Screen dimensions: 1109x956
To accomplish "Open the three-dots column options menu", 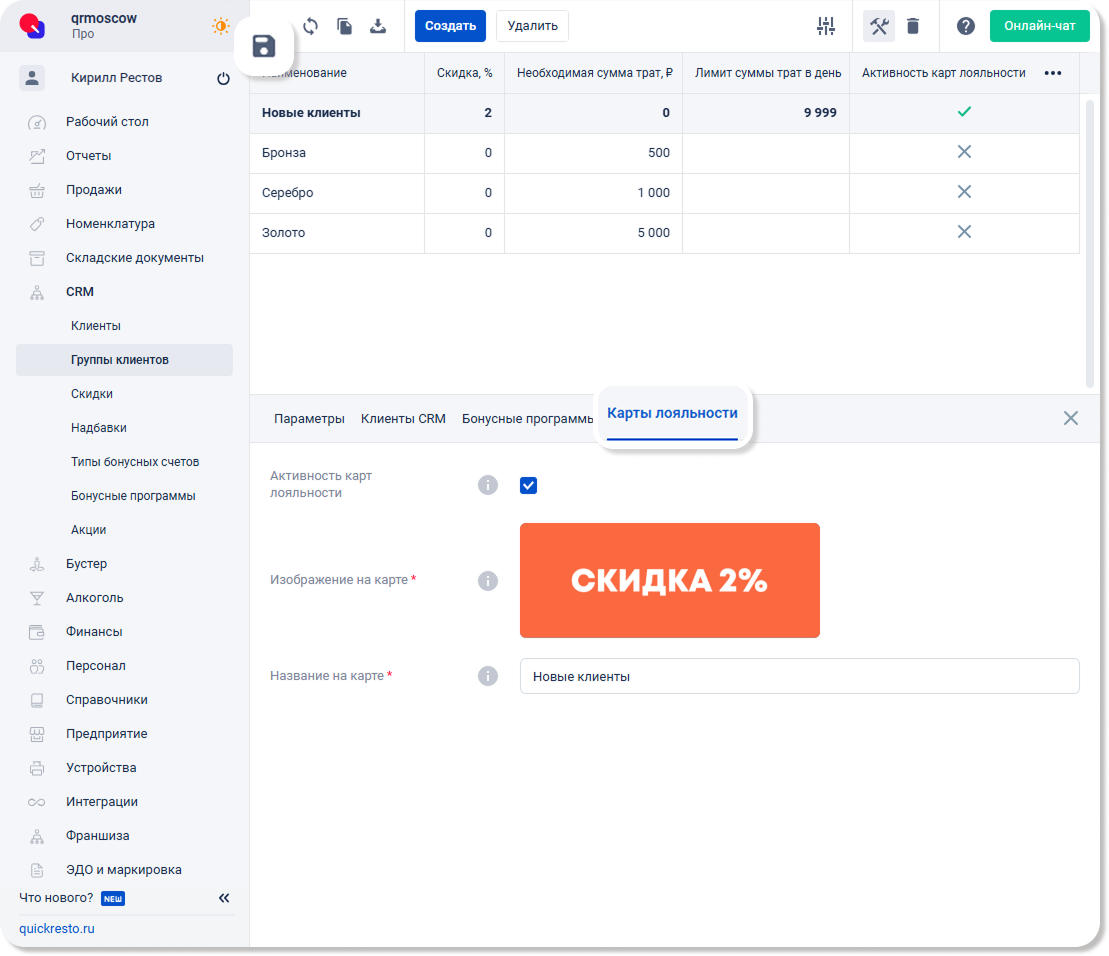I will 1052,73.
